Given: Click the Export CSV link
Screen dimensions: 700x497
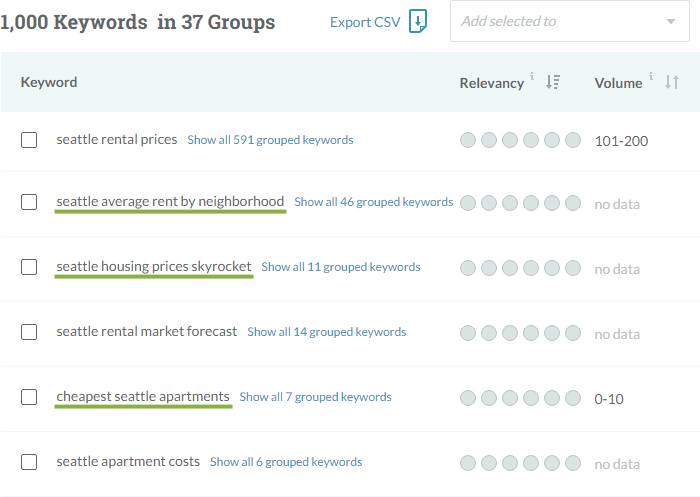Looking at the screenshot, I should pos(366,22).
